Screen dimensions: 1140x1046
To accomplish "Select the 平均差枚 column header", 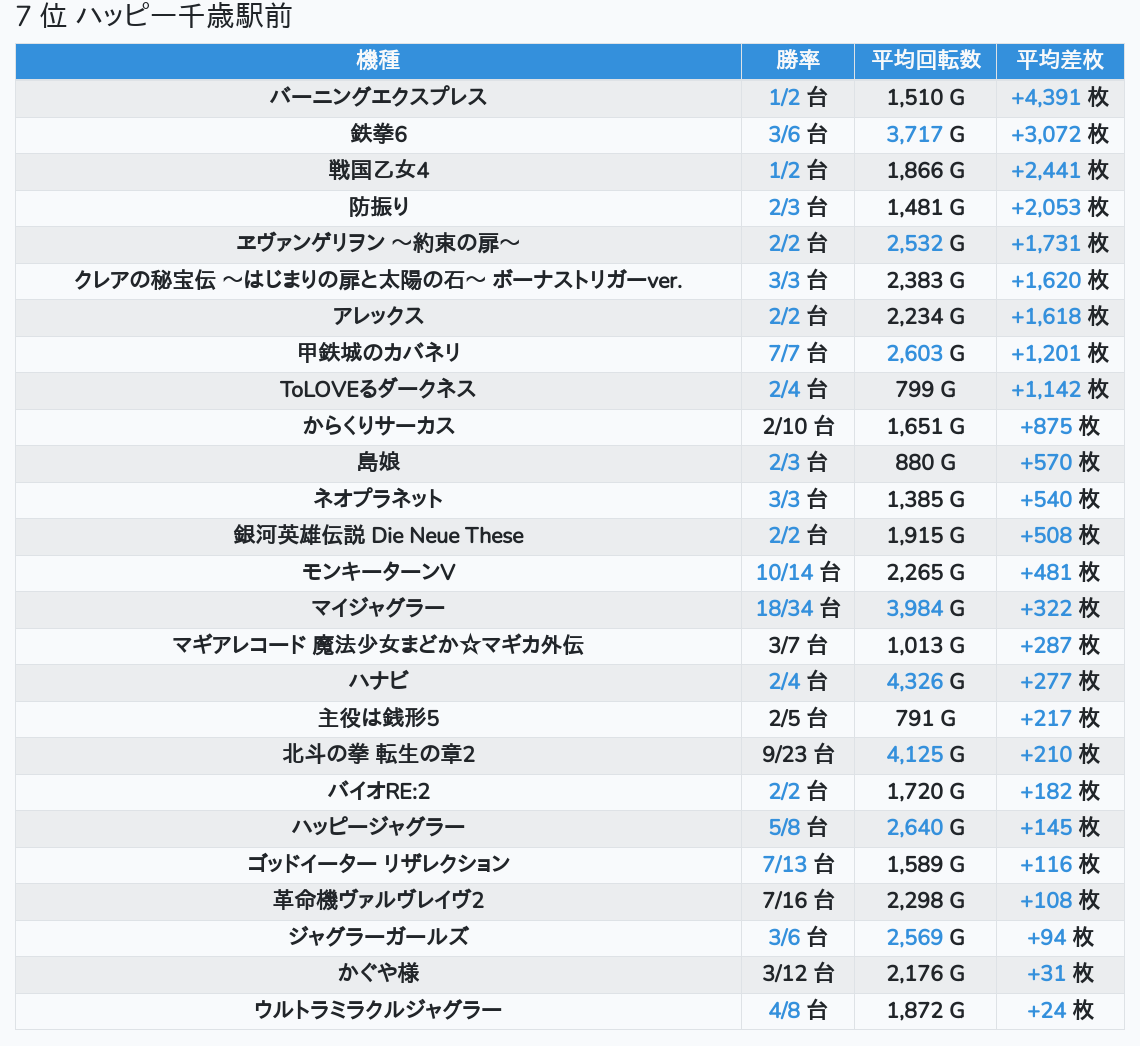I will tap(1059, 60).
